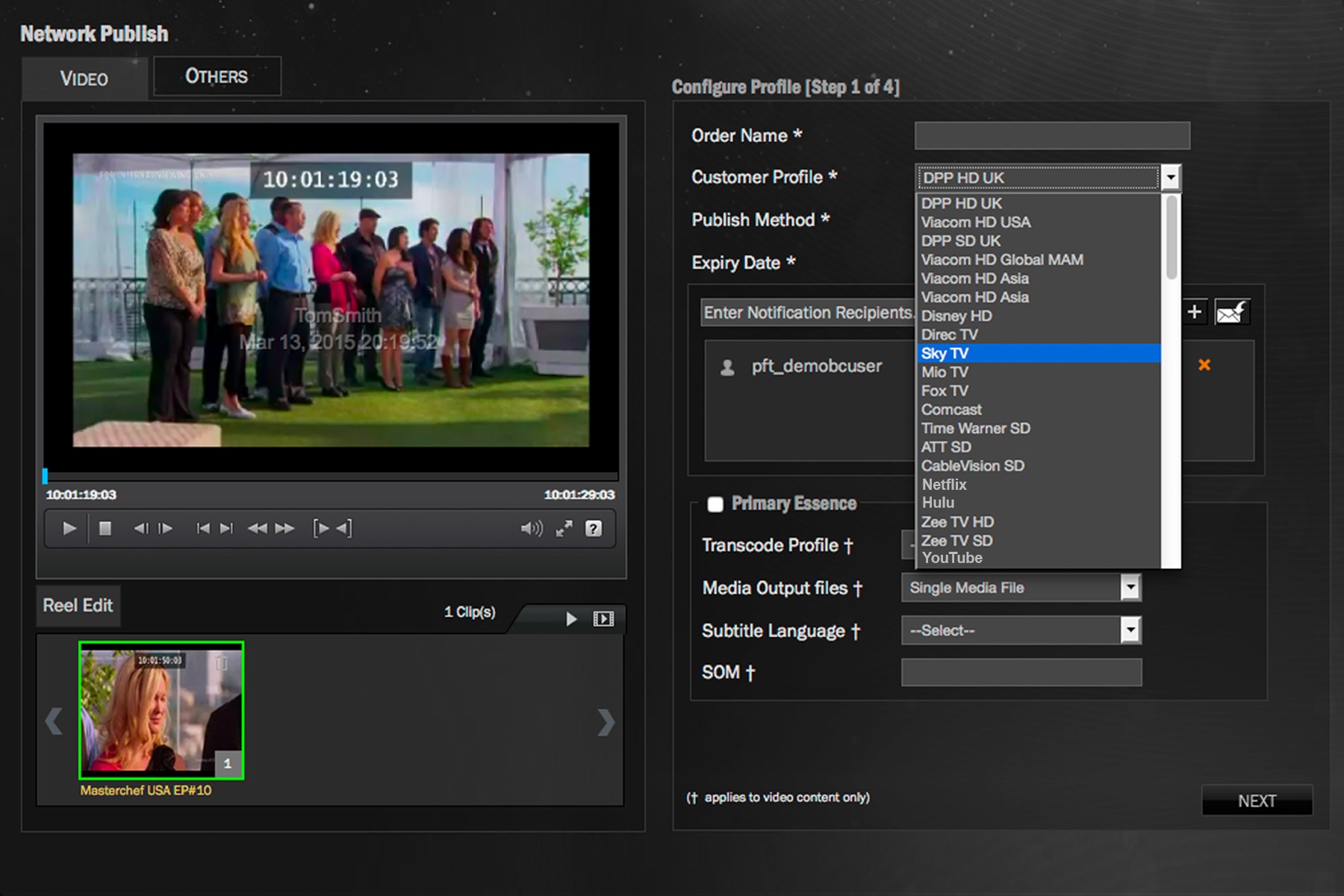Image resolution: width=1344 pixels, height=896 pixels.
Task: Play the reel edit clips
Action: (571, 619)
